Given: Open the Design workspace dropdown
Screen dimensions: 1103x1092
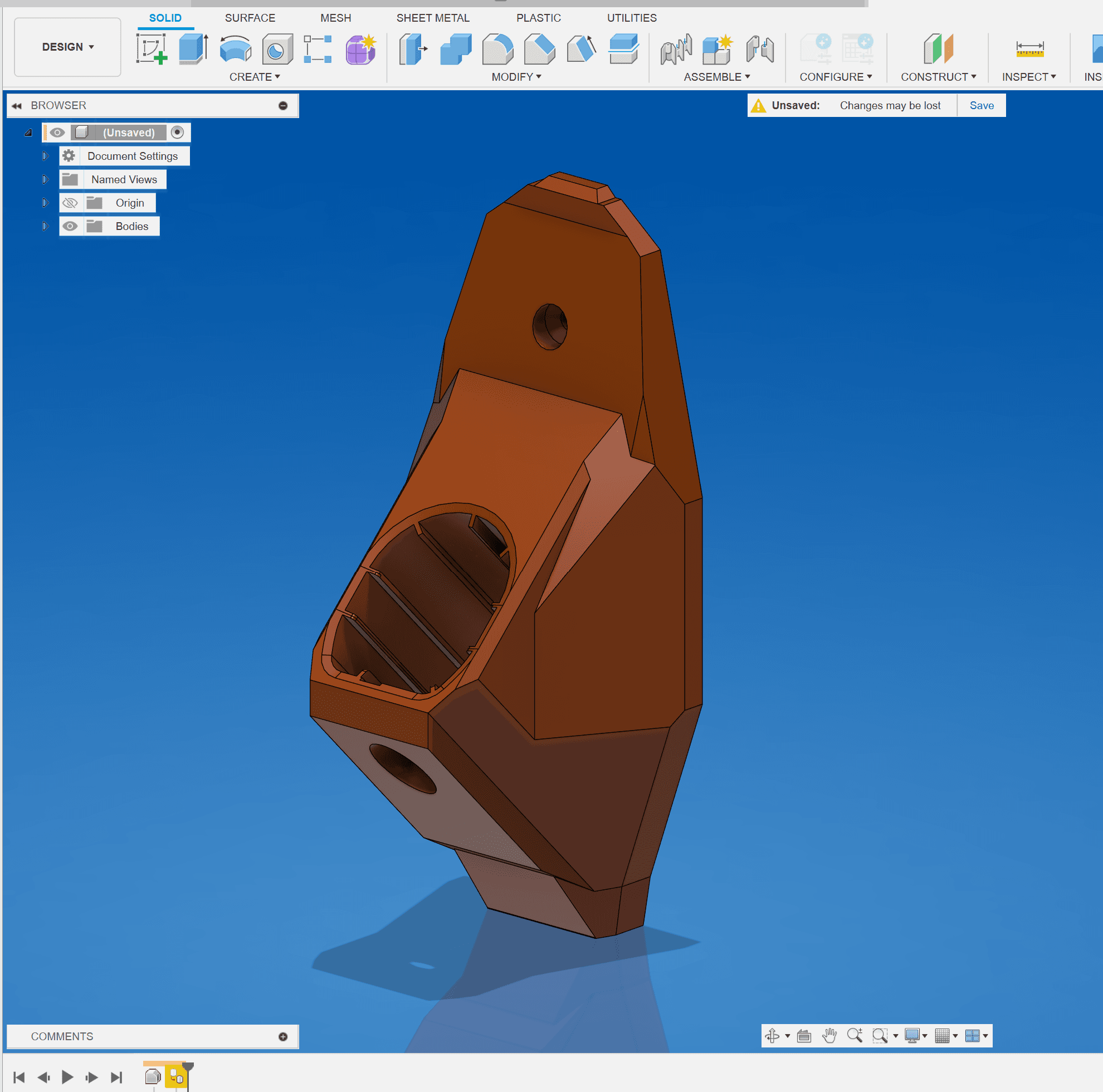Looking at the screenshot, I should pos(67,47).
